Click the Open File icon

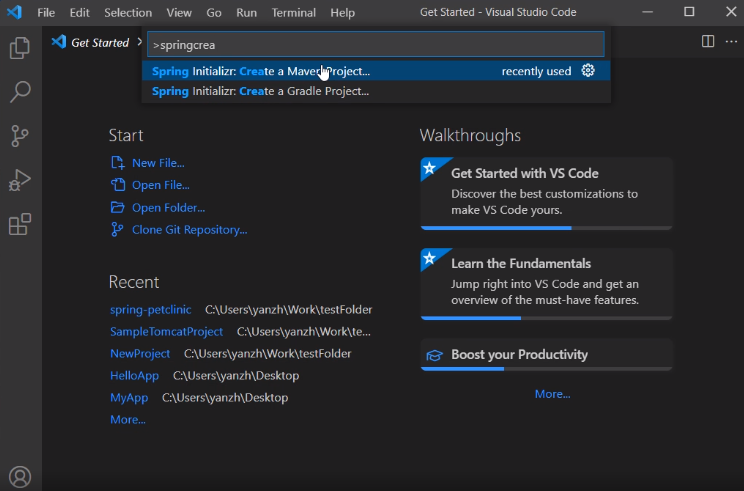click(118, 185)
